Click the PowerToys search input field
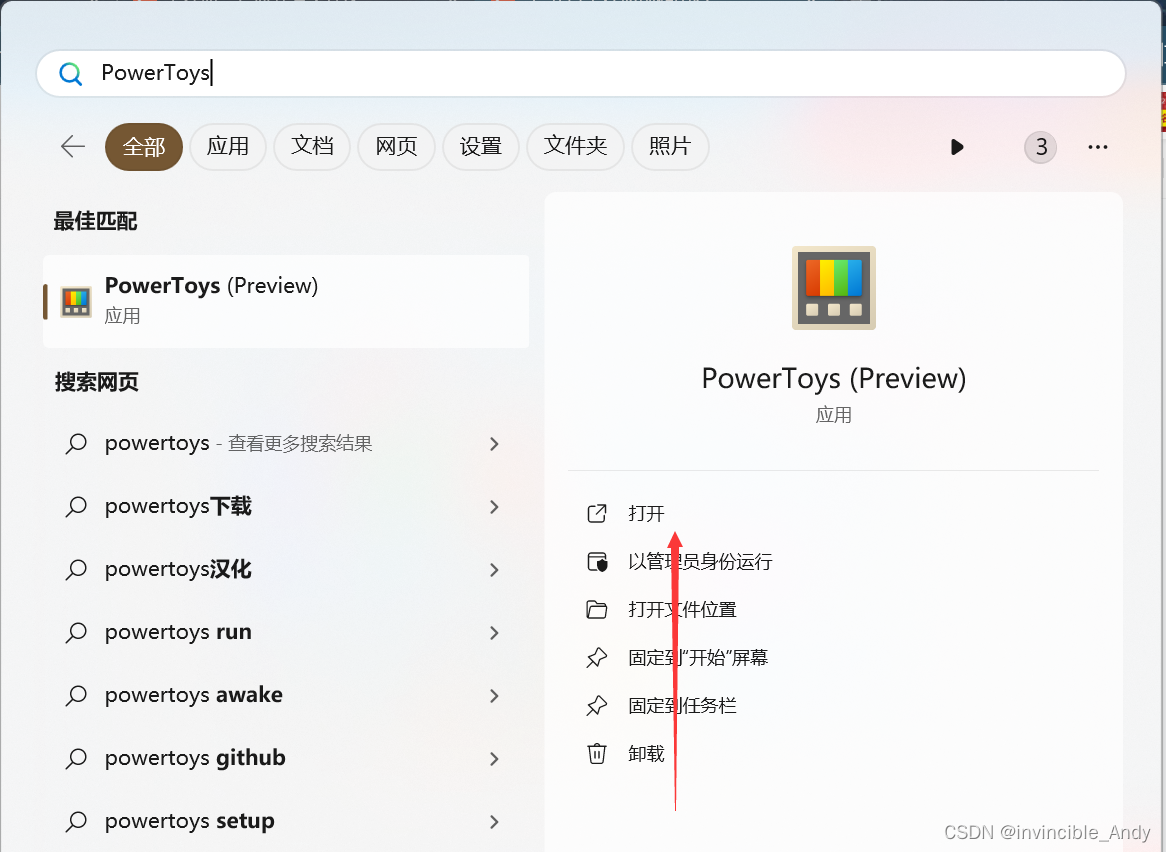The image size is (1166, 852). [x=580, y=74]
